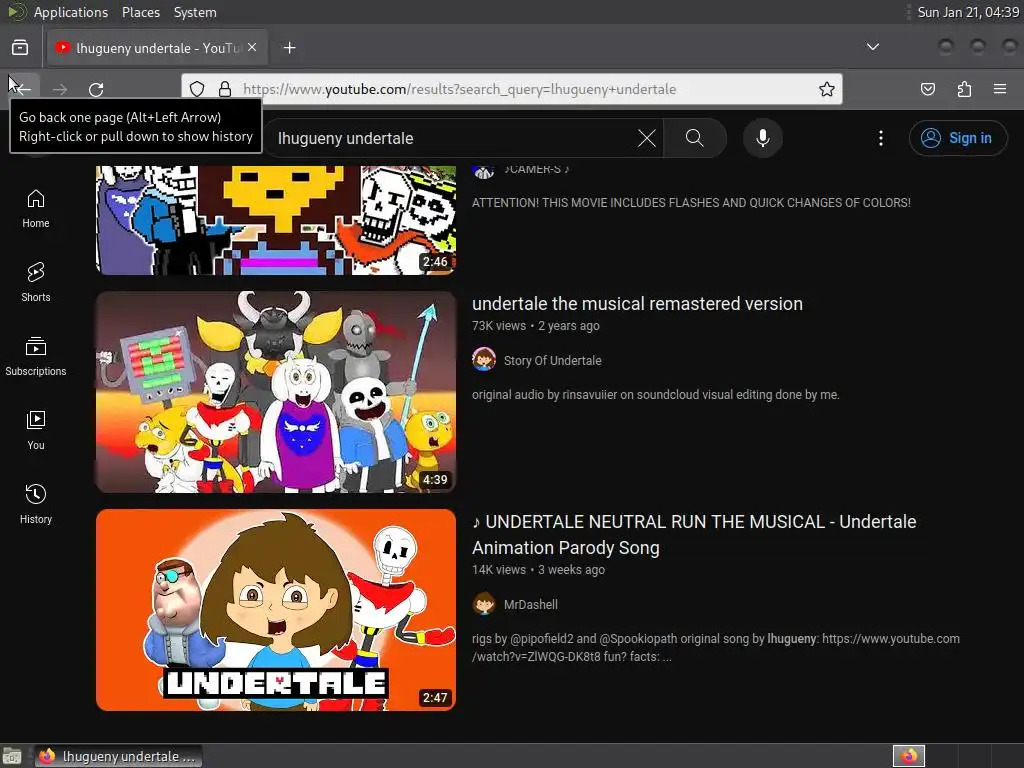Close the lhugueny undertale YouTube tab

pos(252,48)
